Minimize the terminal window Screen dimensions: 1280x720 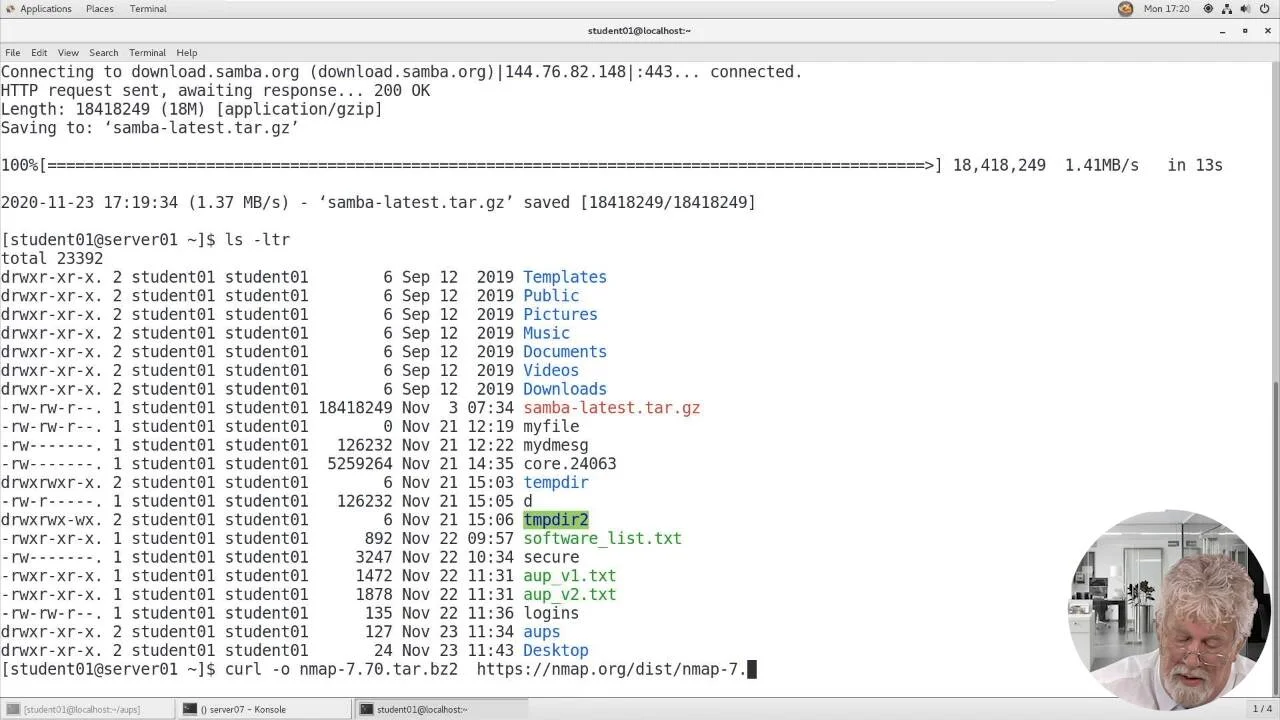point(1222,31)
